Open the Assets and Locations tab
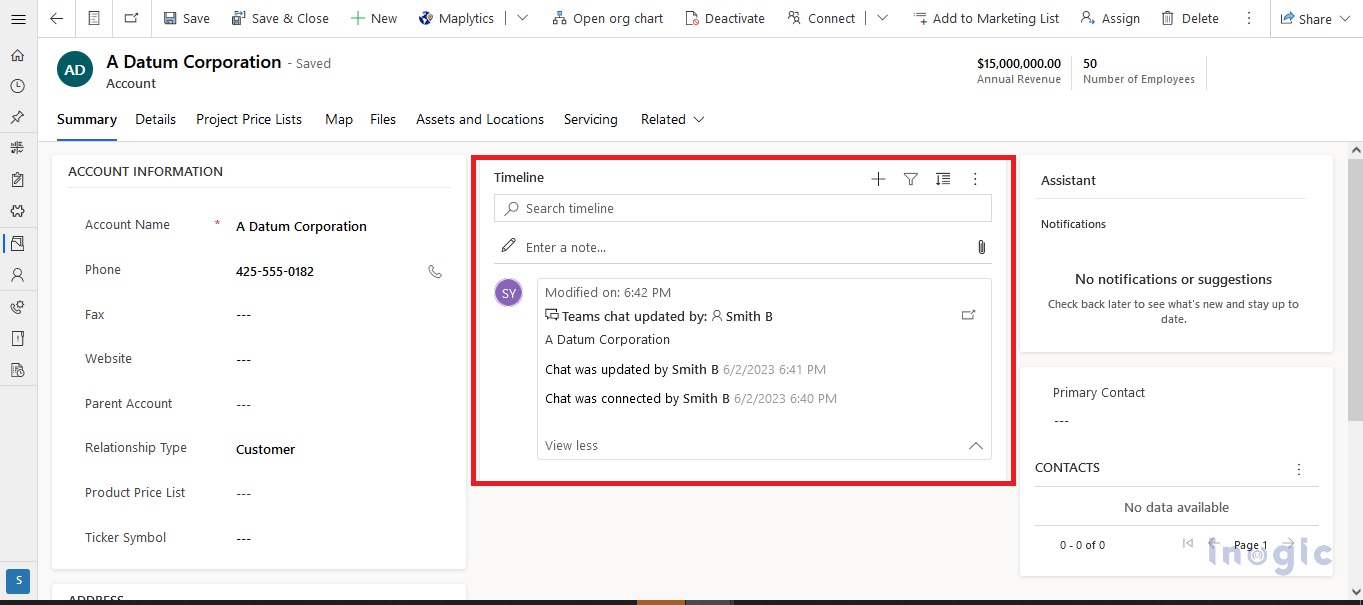Image resolution: width=1363 pixels, height=605 pixels. [x=480, y=119]
